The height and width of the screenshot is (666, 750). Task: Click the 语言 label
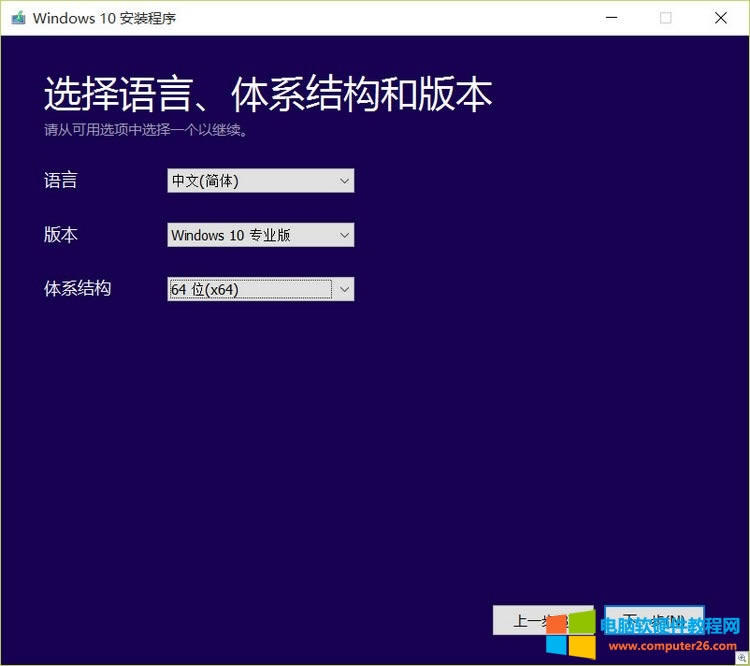coord(60,180)
